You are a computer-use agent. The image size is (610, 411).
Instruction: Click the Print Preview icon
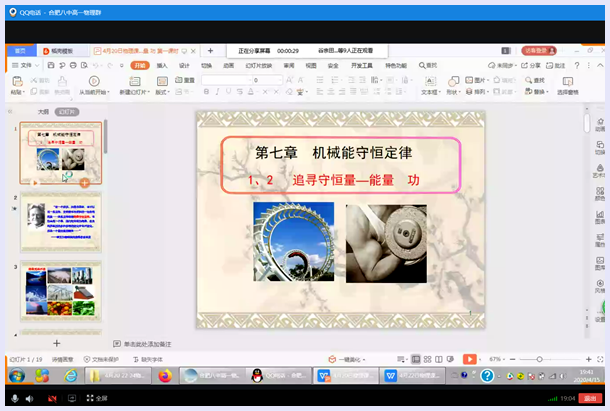tap(84, 65)
